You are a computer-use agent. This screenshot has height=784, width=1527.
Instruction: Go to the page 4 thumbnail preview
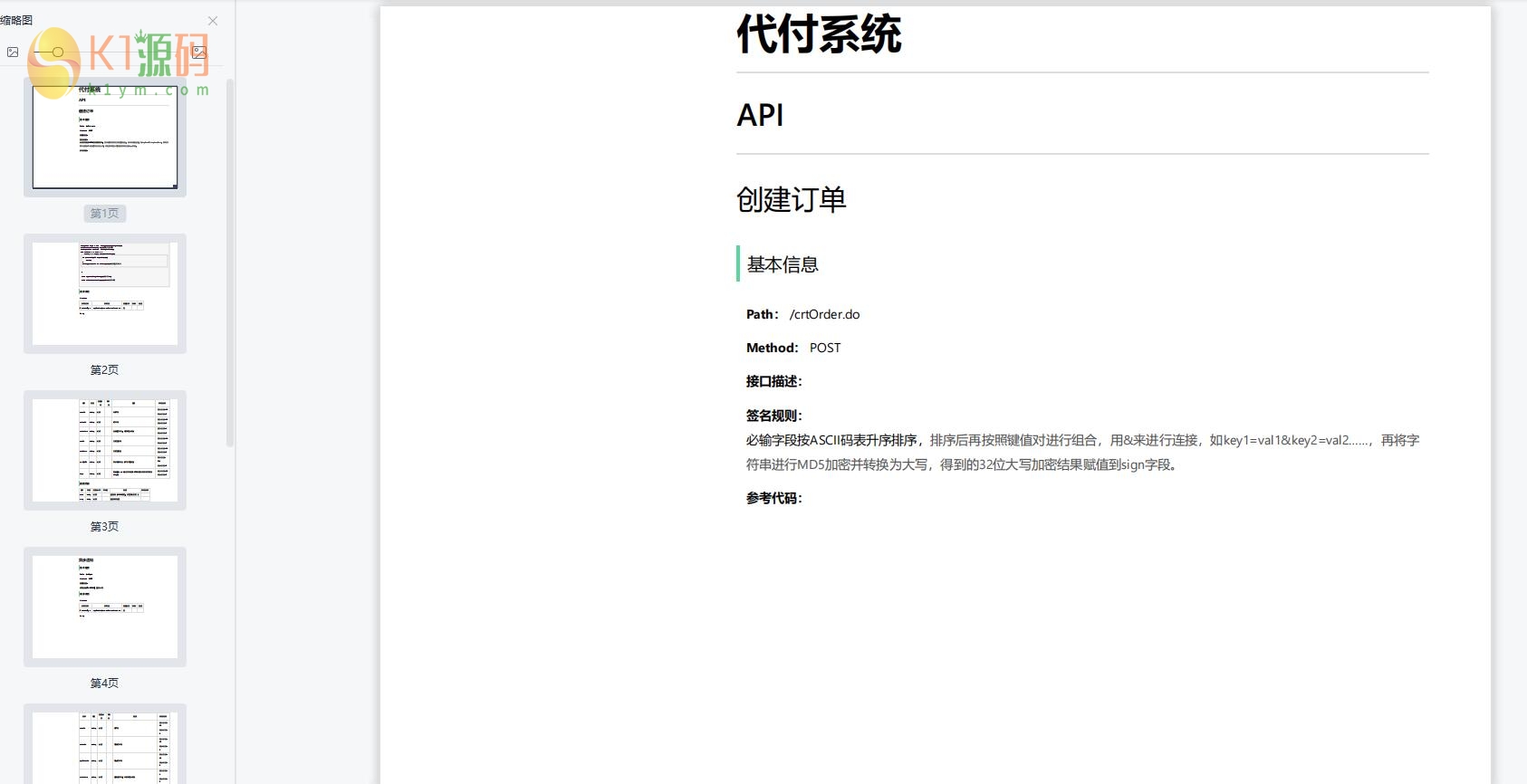105,607
